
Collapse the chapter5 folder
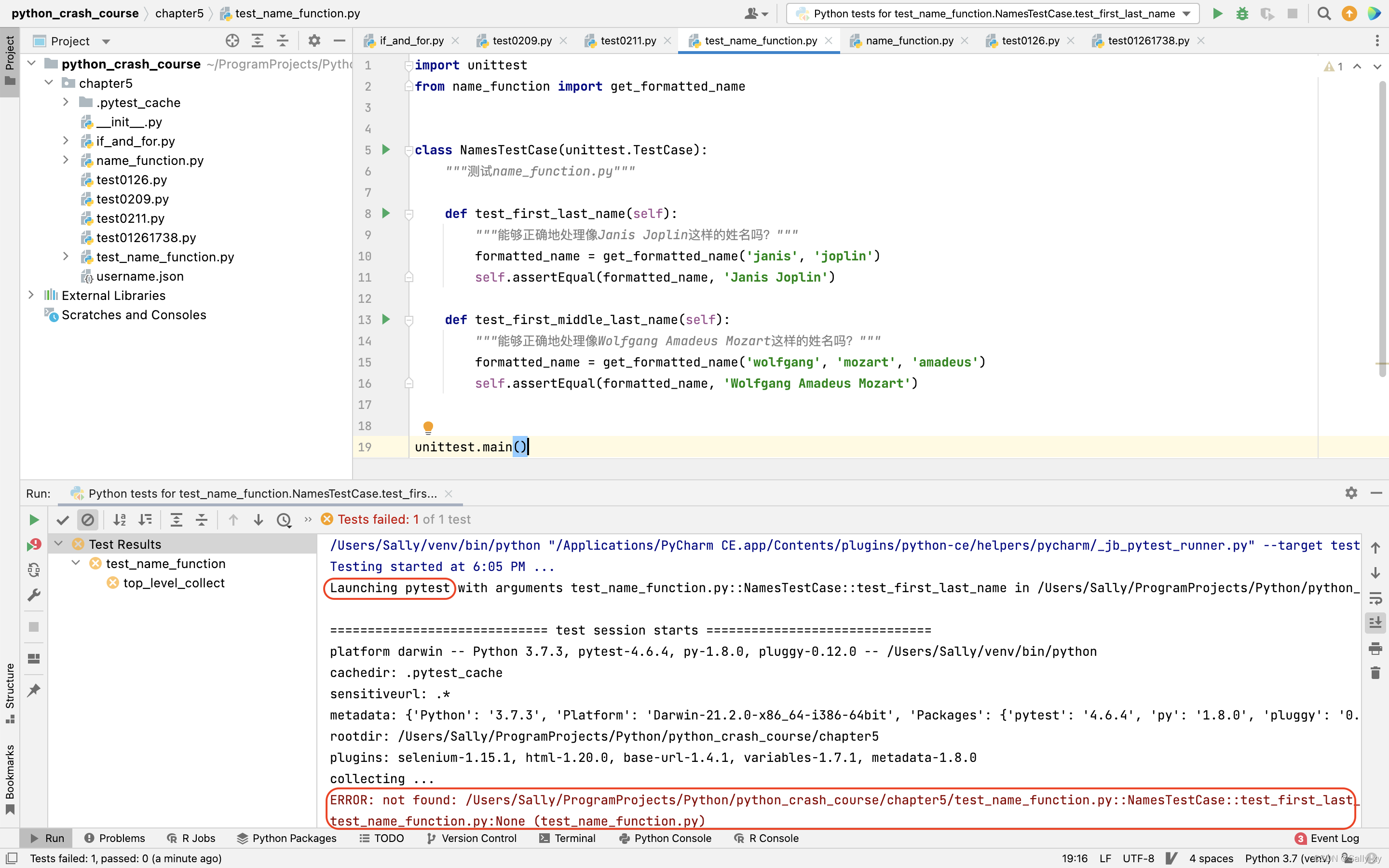pos(49,83)
